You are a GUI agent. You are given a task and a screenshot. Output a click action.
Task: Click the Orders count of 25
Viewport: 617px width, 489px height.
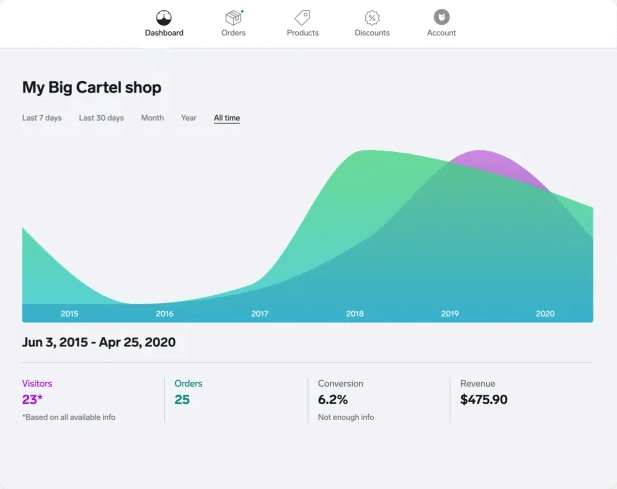click(x=182, y=400)
